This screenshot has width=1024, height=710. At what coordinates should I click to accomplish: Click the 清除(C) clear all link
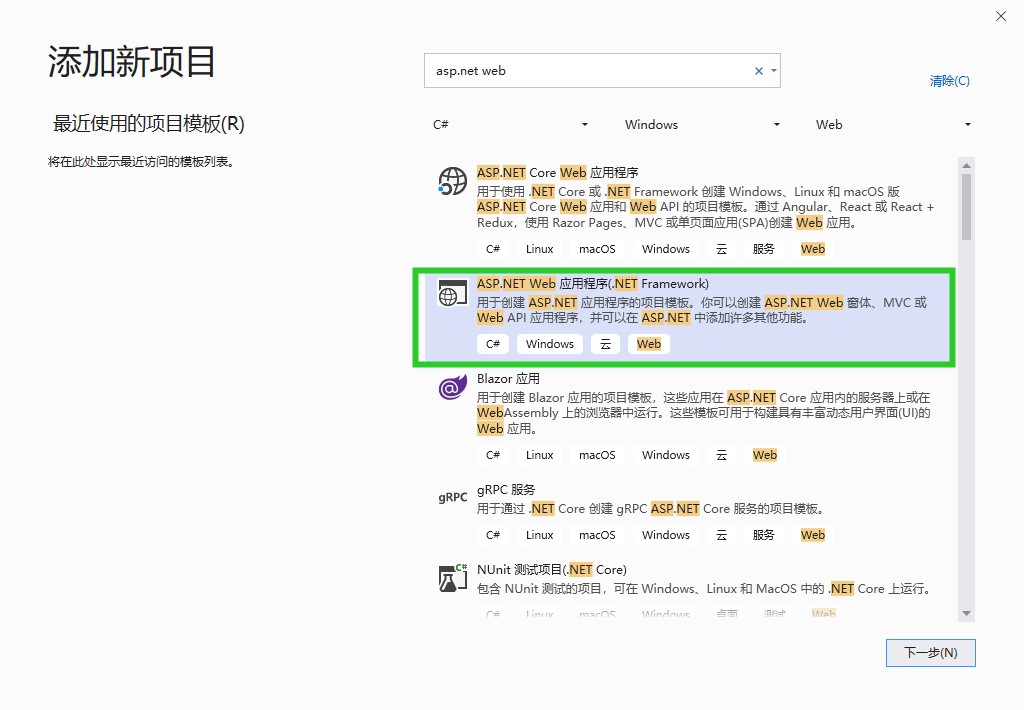pos(949,81)
